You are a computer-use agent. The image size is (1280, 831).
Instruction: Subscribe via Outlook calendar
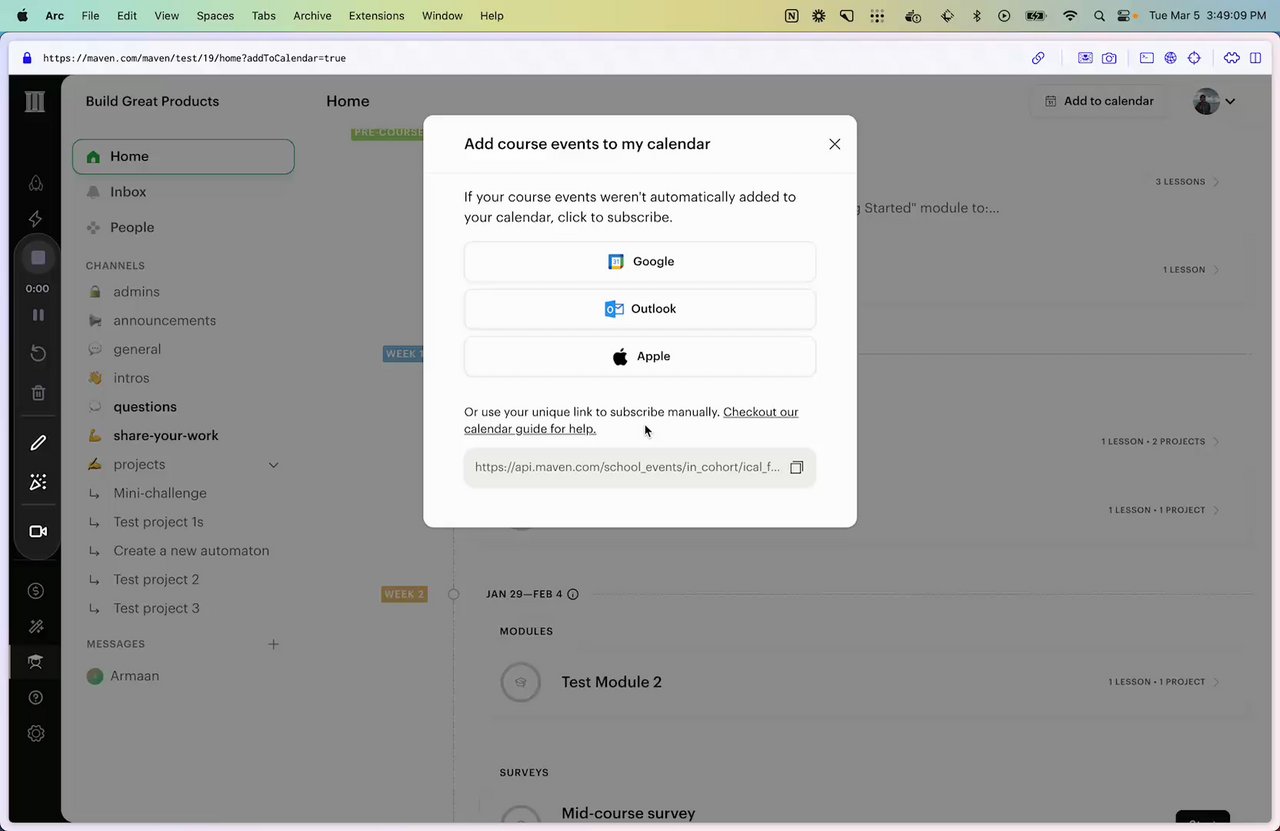coord(640,309)
